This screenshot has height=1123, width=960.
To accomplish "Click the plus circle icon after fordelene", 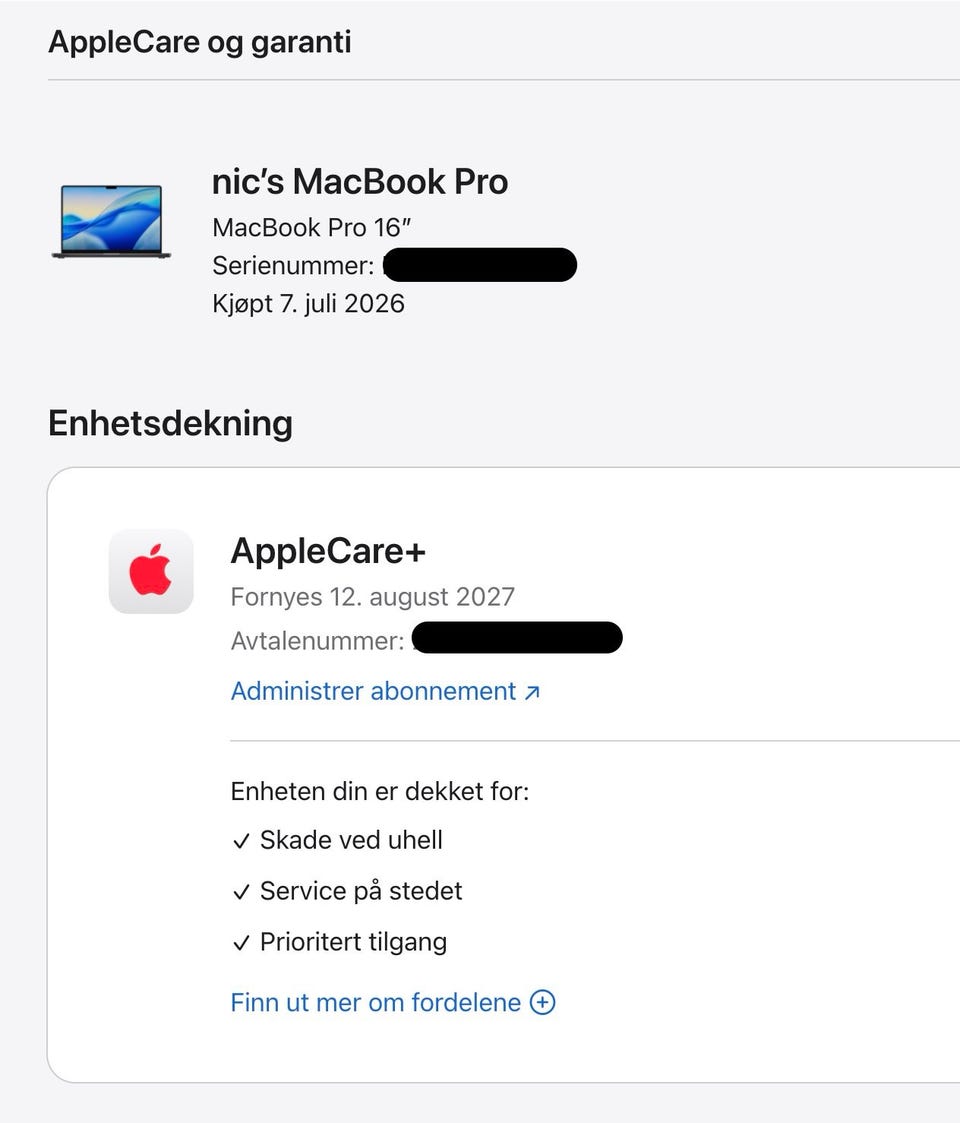I will coord(542,1002).
